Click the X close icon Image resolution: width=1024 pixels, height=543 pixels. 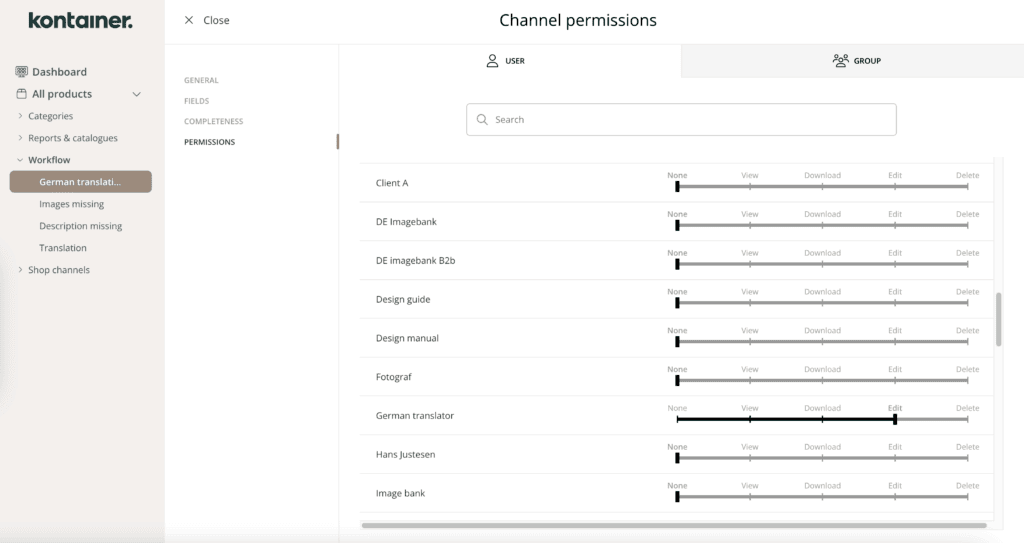[x=189, y=20]
